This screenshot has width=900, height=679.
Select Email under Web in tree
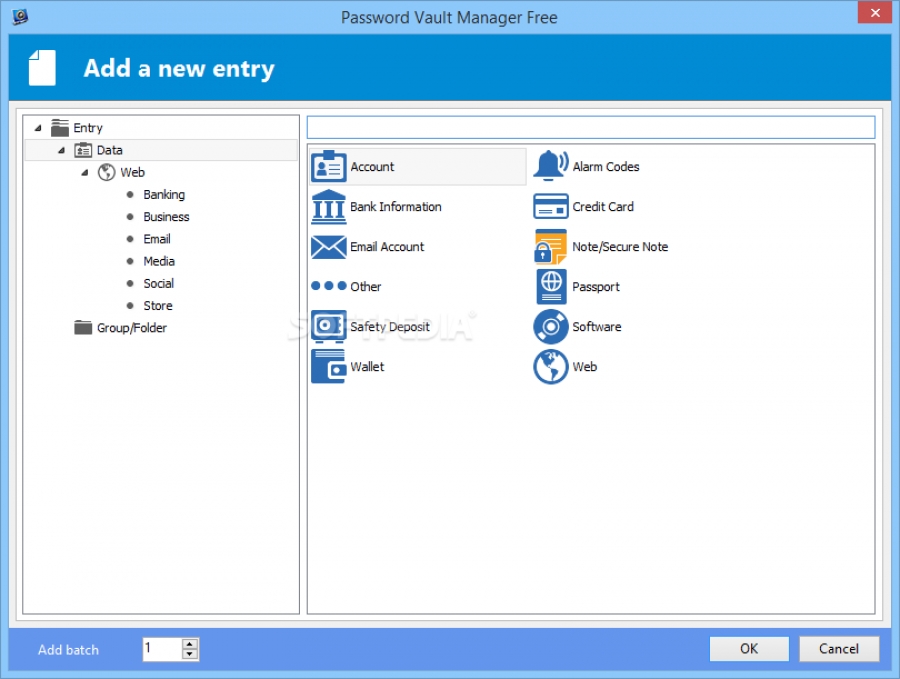coord(157,239)
